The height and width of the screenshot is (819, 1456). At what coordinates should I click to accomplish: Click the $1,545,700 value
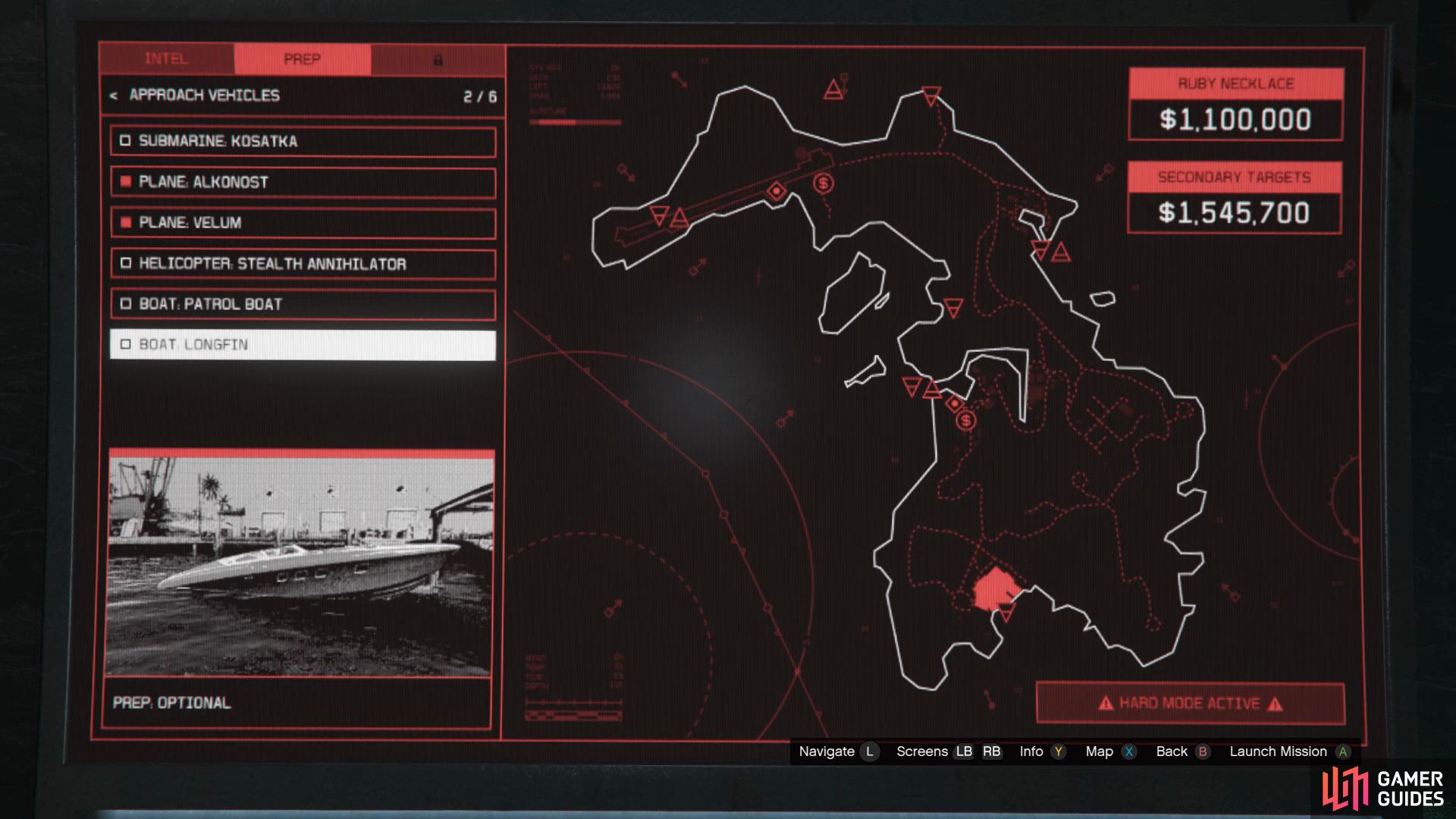point(1234,213)
